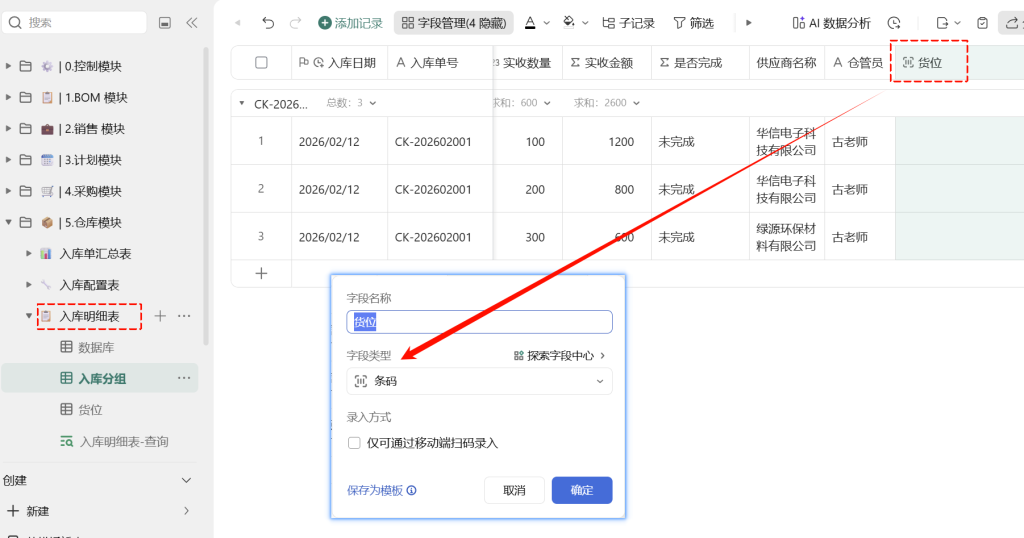Collapse the CK-2026... group row

(242, 103)
